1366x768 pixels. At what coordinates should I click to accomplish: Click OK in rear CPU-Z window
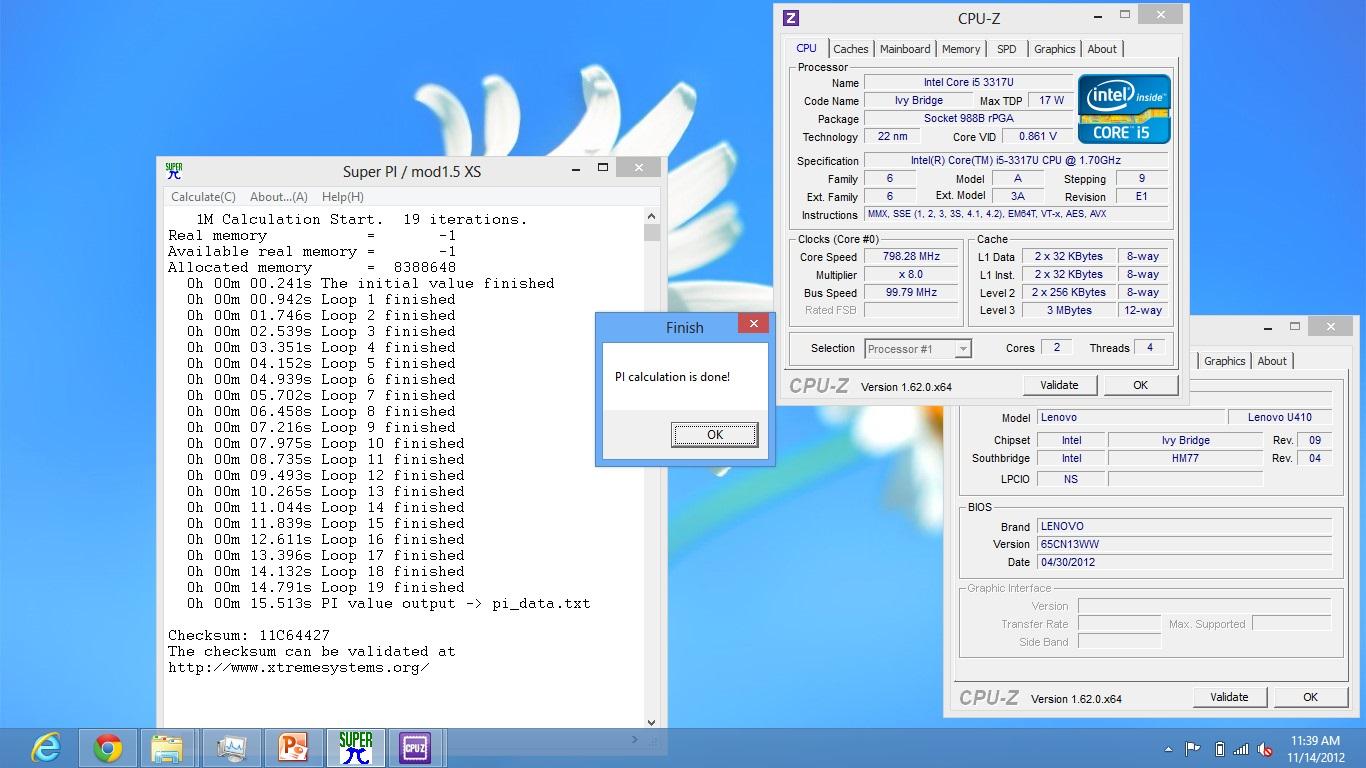tap(1310, 697)
